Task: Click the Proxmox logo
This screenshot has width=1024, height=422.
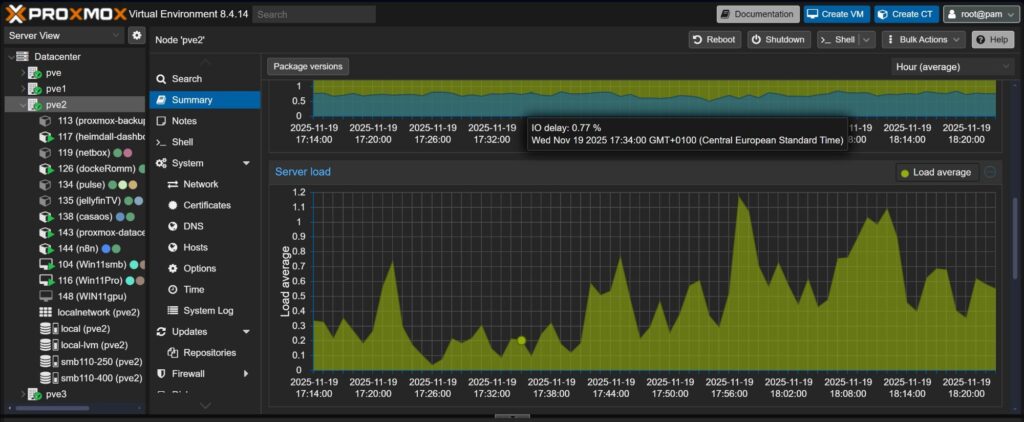Action: (70, 14)
